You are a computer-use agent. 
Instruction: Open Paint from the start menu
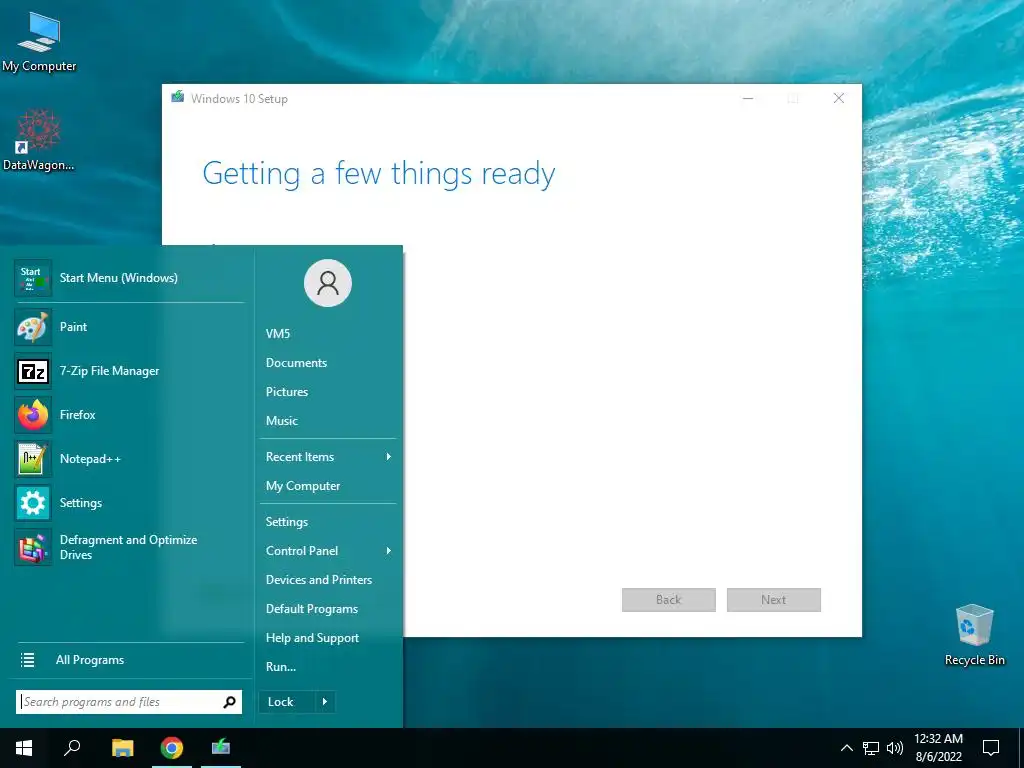coord(129,327)
